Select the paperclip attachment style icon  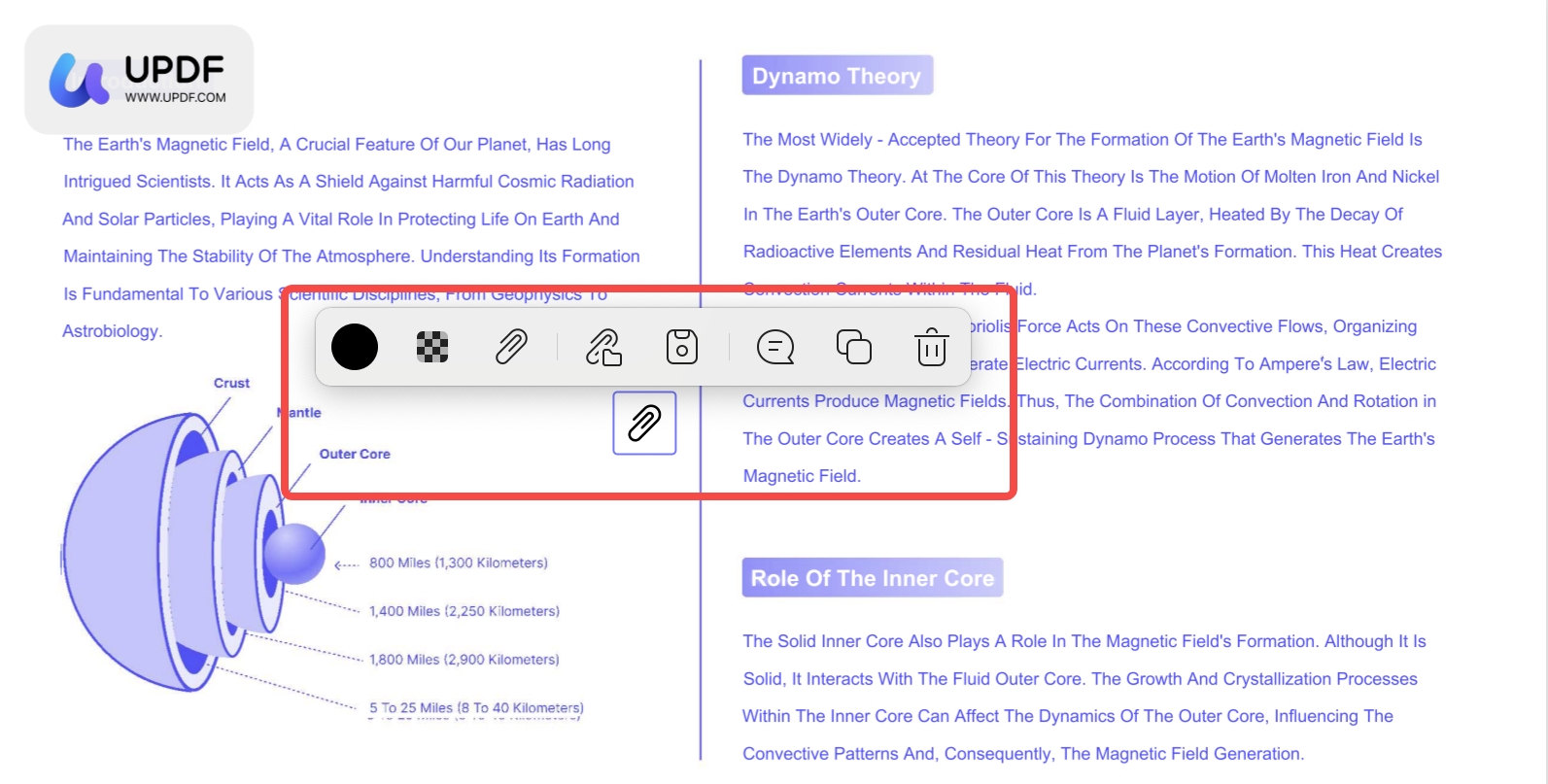[511, 347]
